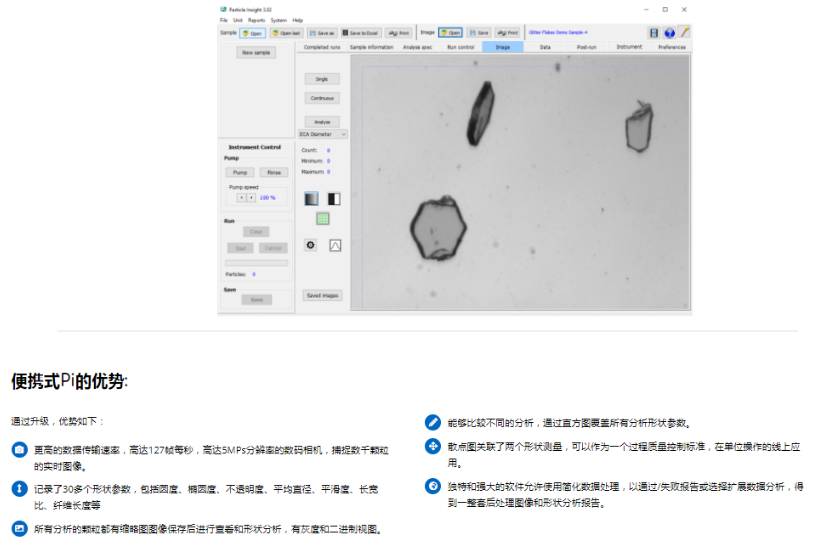Open sample with Sample Open button
This screenshot has height=546, width=828.
(252, 33)
